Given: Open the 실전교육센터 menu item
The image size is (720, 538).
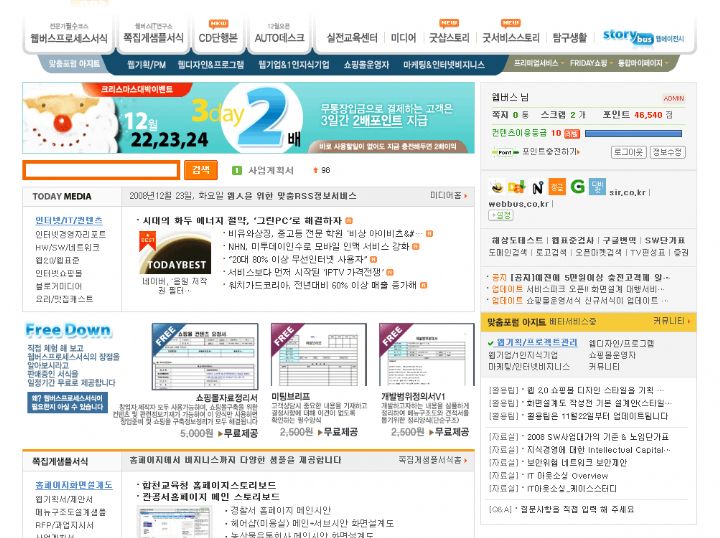Looking at the screenshot, I should pyautogui.click(x=352, y=38).
